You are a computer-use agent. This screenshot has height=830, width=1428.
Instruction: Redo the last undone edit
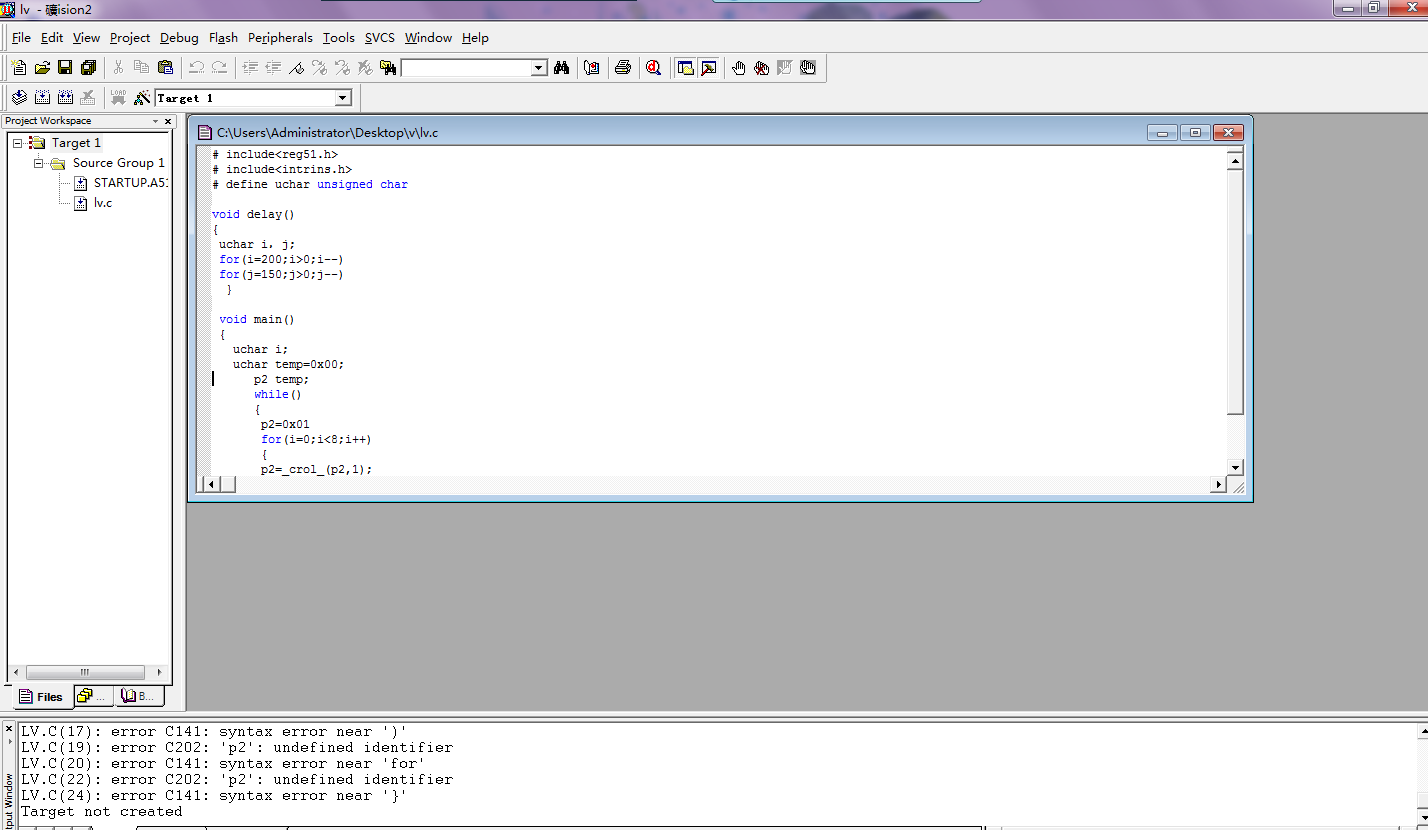219,68
